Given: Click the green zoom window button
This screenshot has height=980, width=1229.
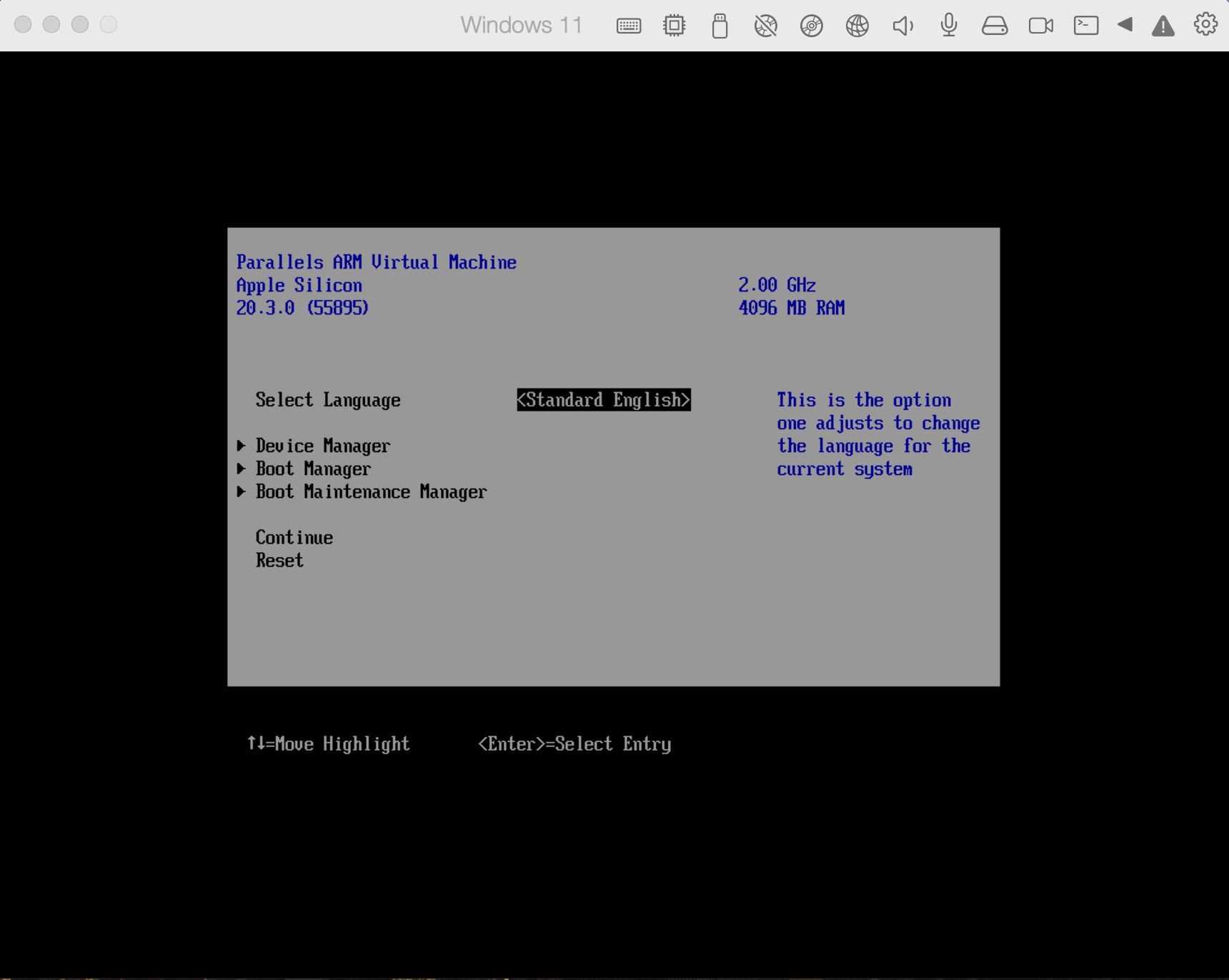Looking at the screenshot, I should 80,24.
